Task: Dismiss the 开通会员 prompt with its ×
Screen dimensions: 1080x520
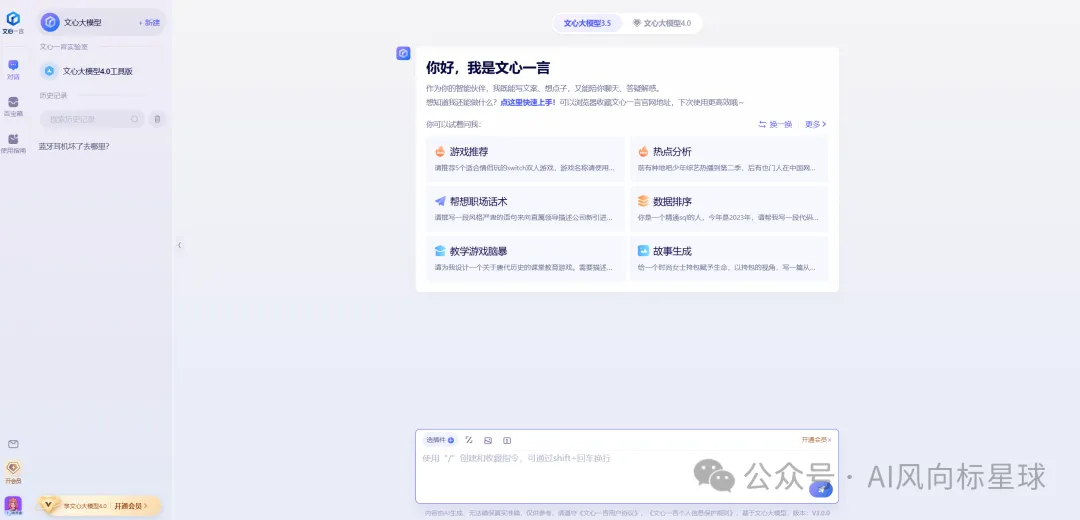Action: 829,439
